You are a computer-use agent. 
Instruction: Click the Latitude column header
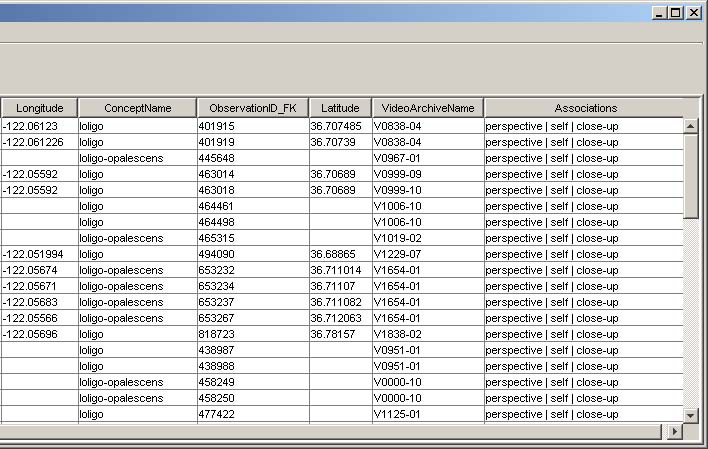(340, 108)
